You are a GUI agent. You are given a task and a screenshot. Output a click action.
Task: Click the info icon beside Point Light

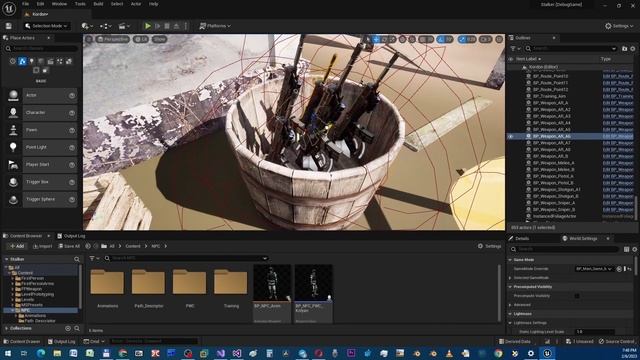coord(72,147)
